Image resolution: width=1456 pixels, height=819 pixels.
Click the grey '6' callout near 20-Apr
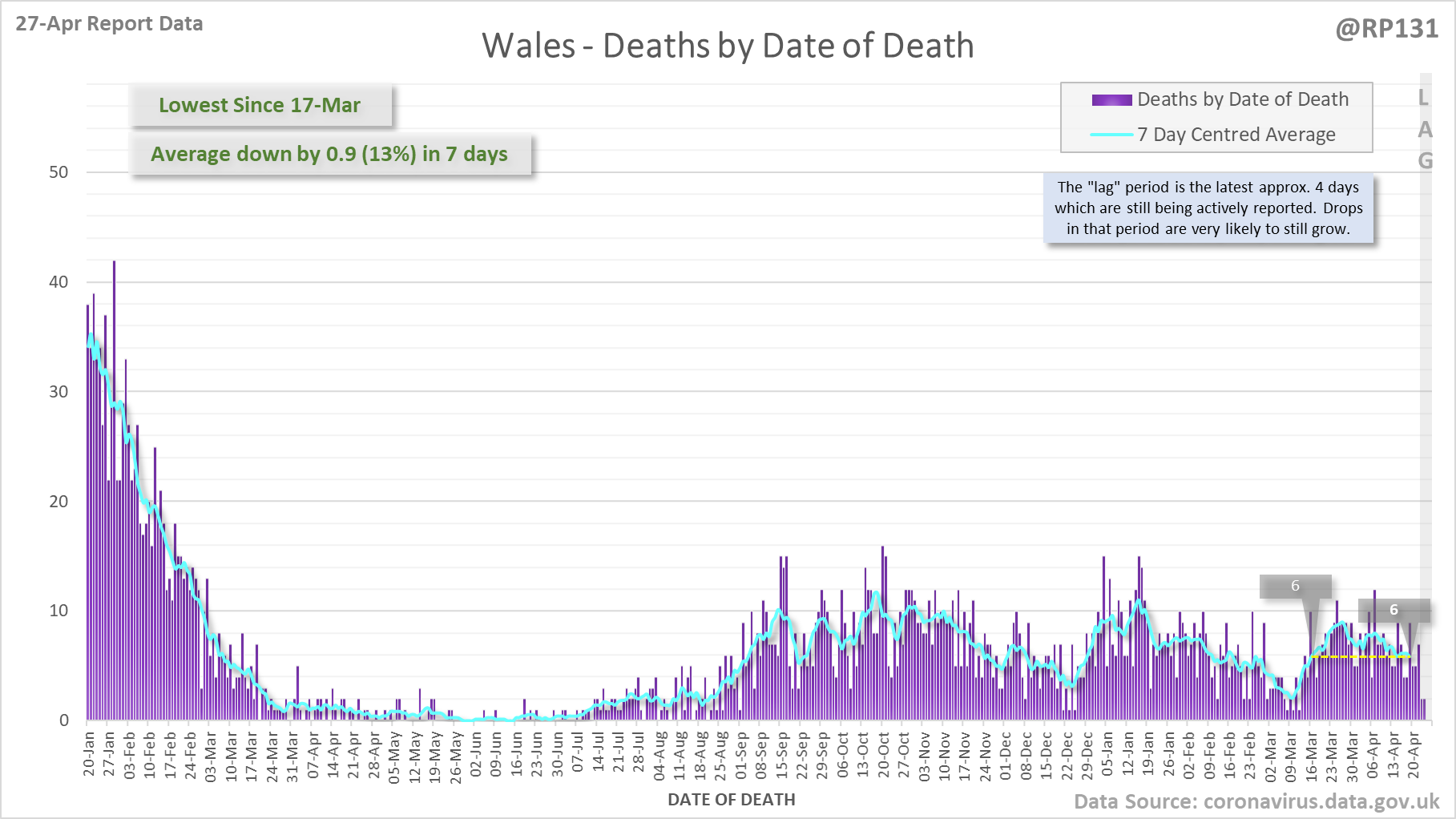[x=1393, y=610]
